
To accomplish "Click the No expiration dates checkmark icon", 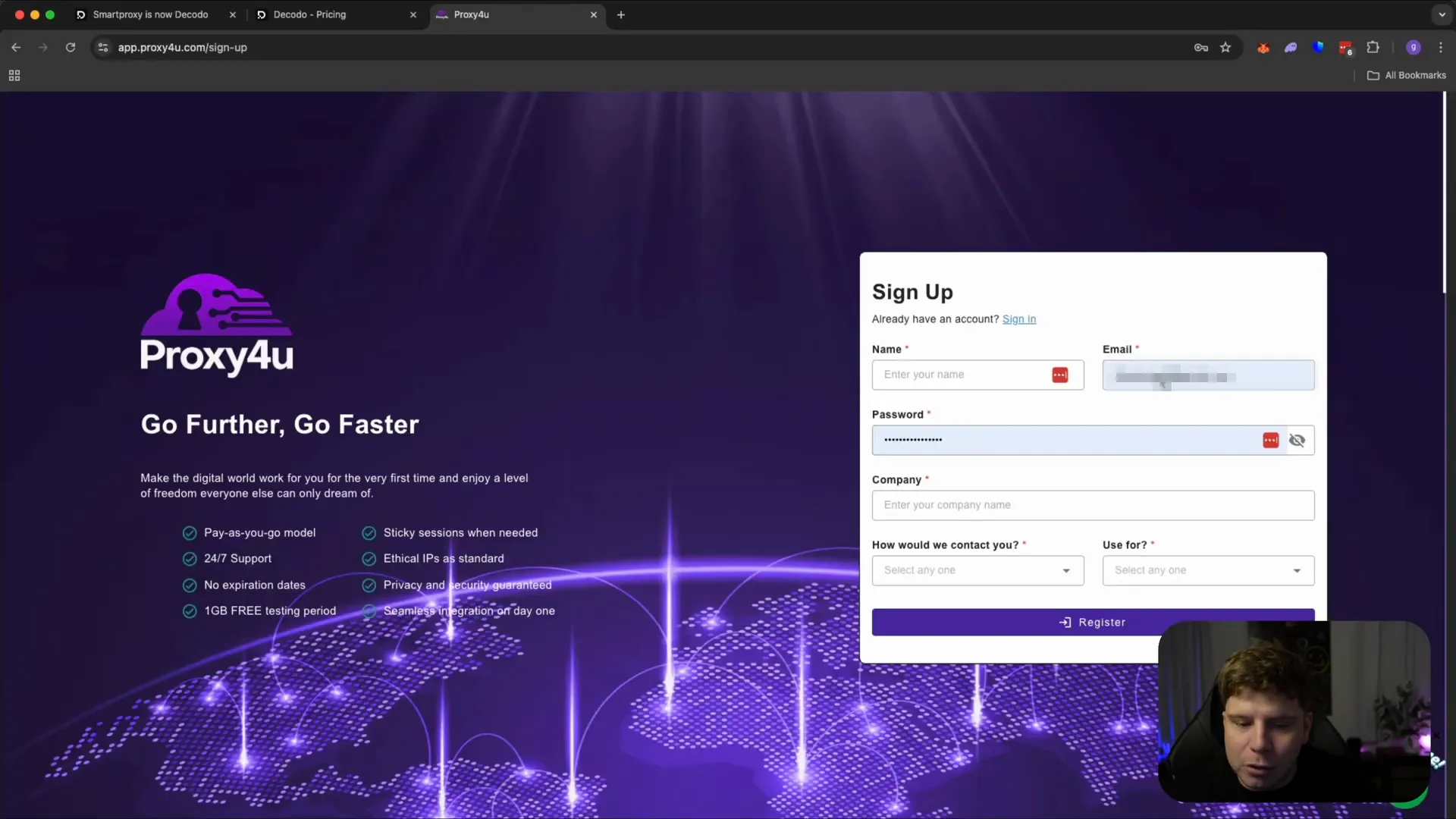I will [190, 585].
